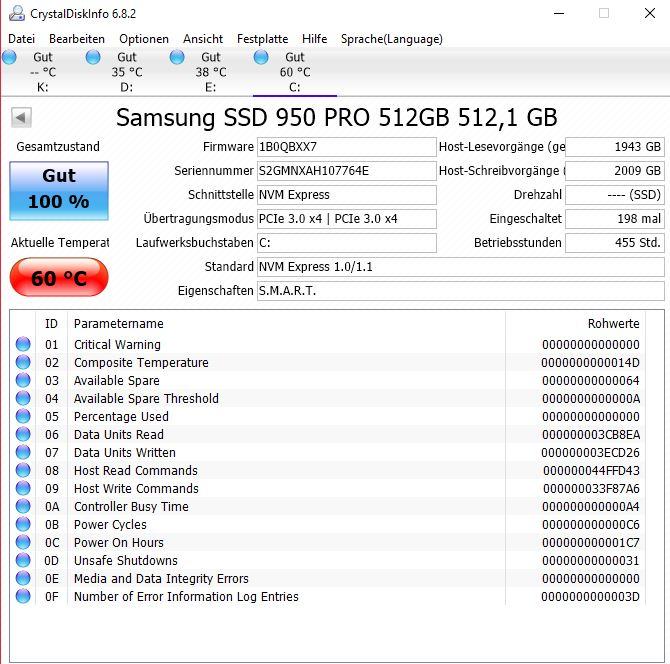This screenshot has height=664, width=670.
Task: Click status orb of Available Spare Threshold row
Action: tap(23, 398)
